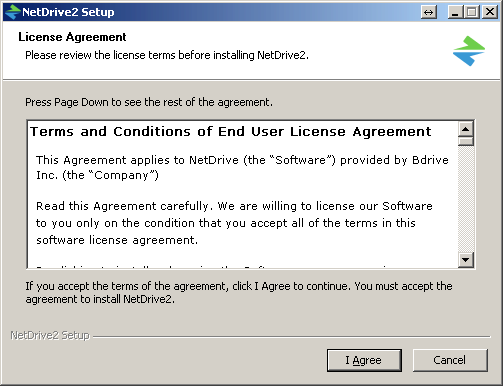
Task: Click the License Agreement page title
Action: [72, 37]
